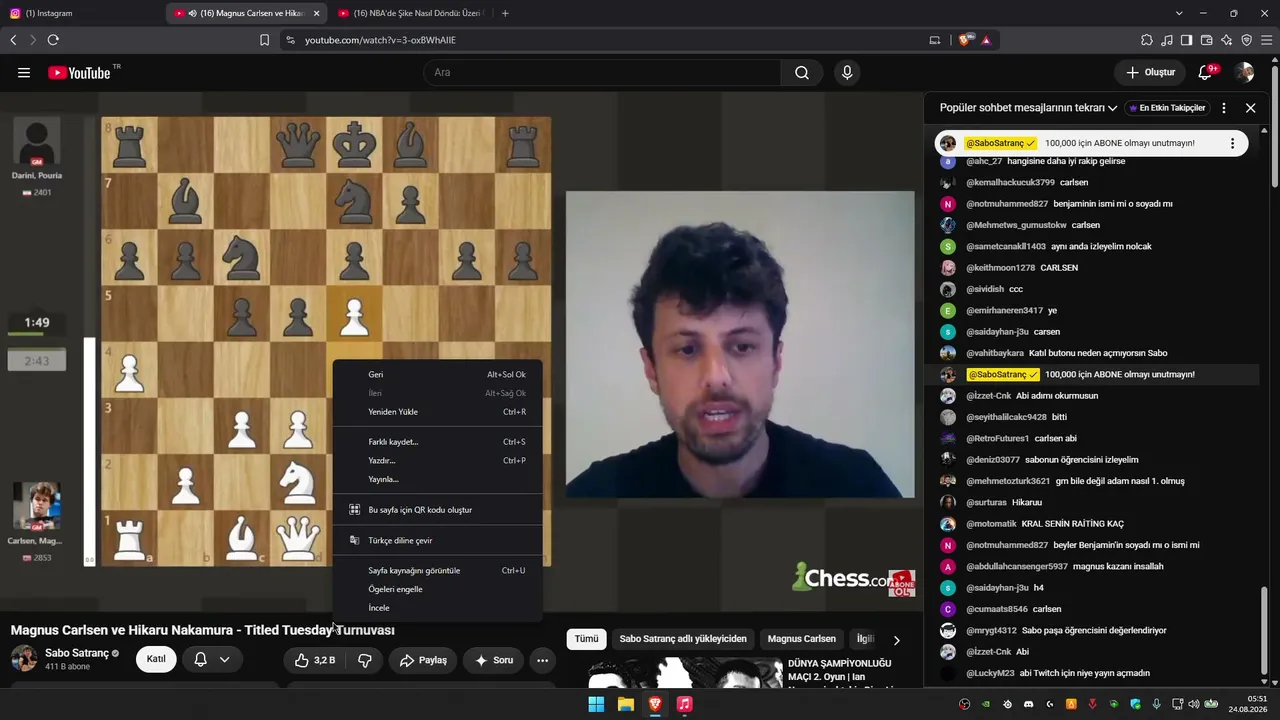Open options for the pinned SaboSatranç message
The width and height of the screenshot is (1280, 720).
1232,143
